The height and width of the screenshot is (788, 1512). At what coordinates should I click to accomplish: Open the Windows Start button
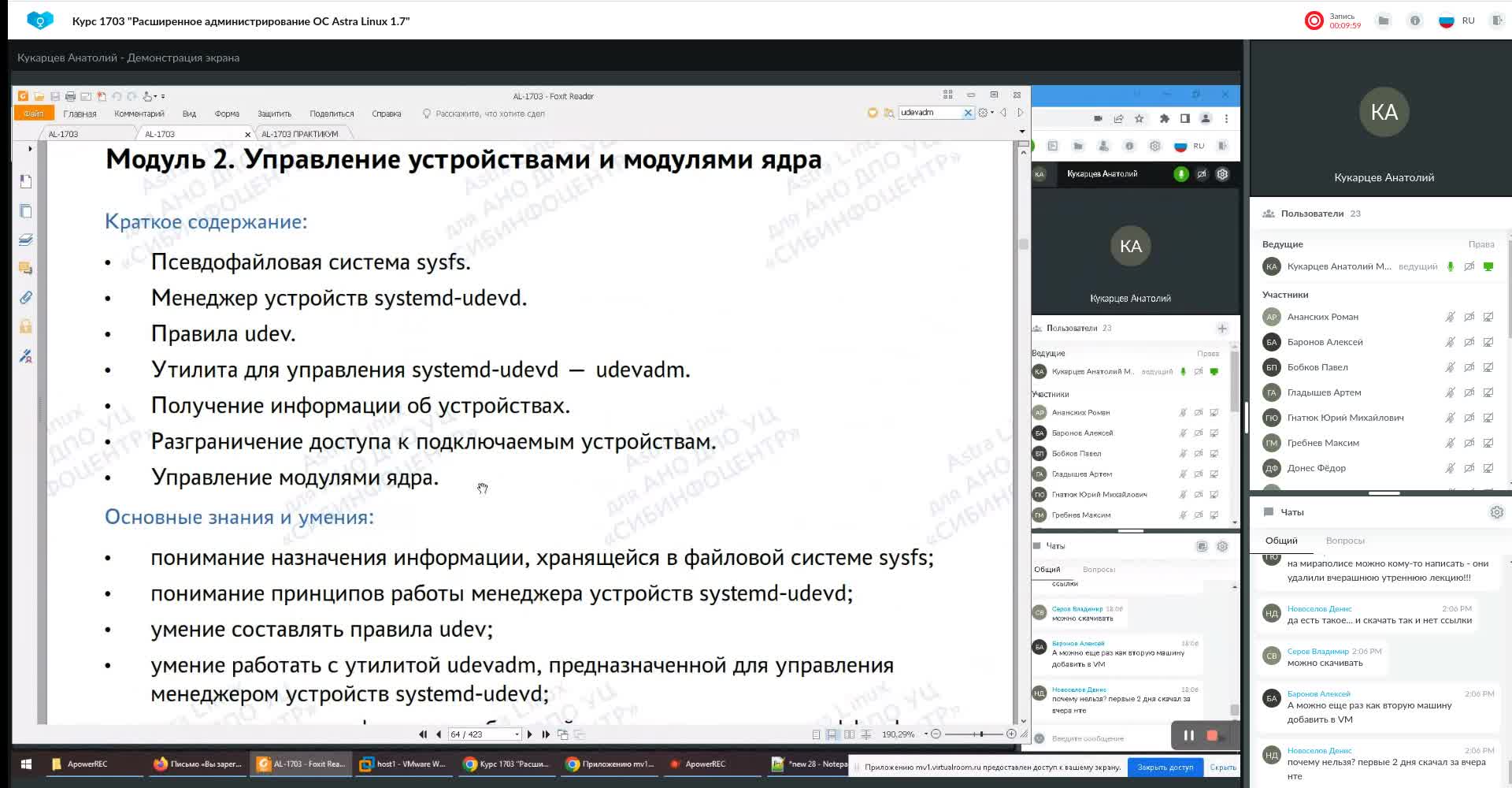[x=26, y=764]
